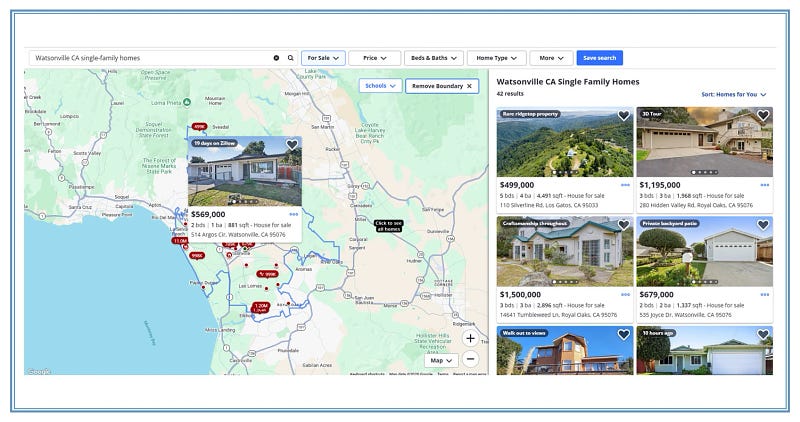
Task: Click the '19 days on Zillow' badge
Action: tap(214, 143)
